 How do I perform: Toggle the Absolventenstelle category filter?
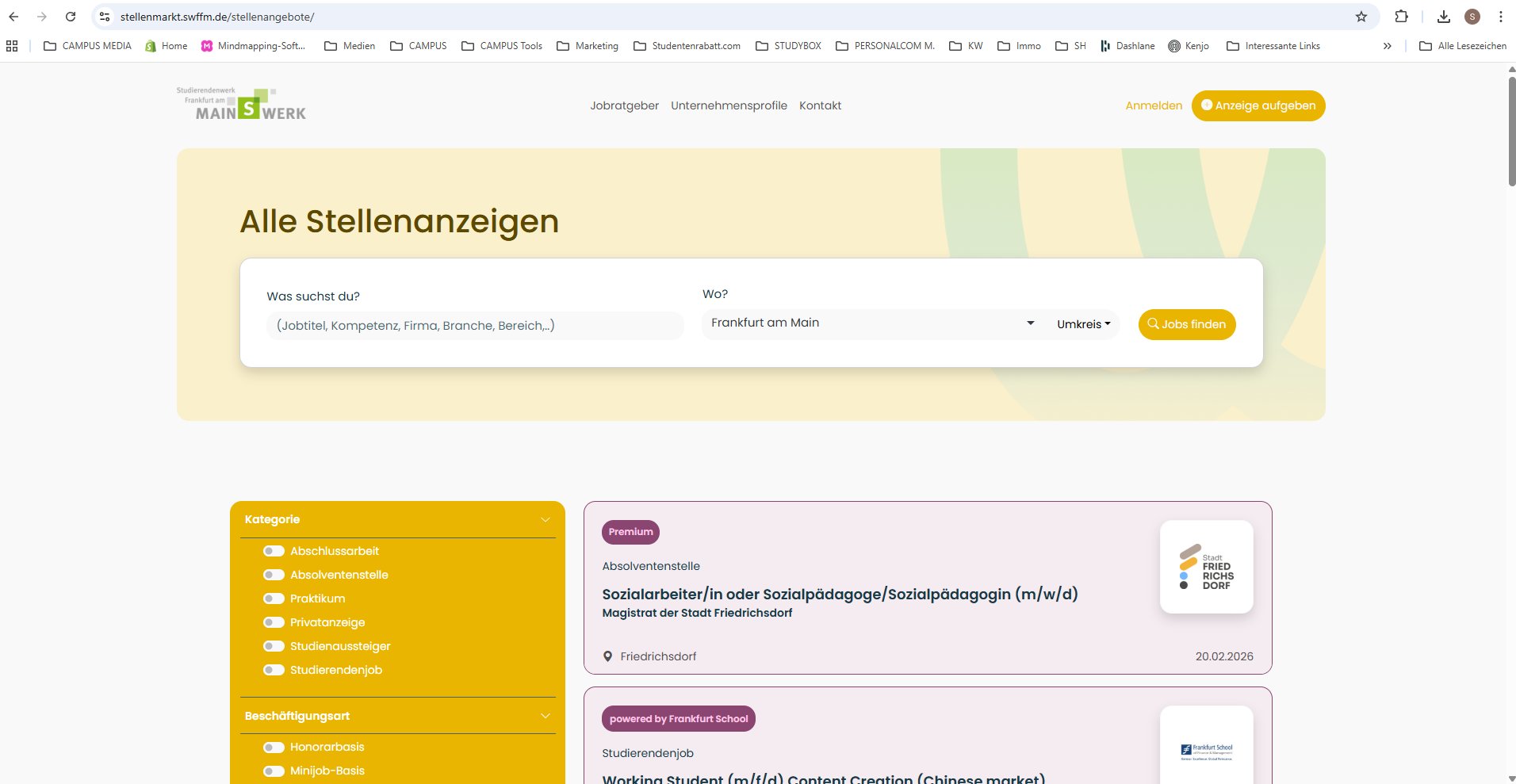[x=274, y=575]
